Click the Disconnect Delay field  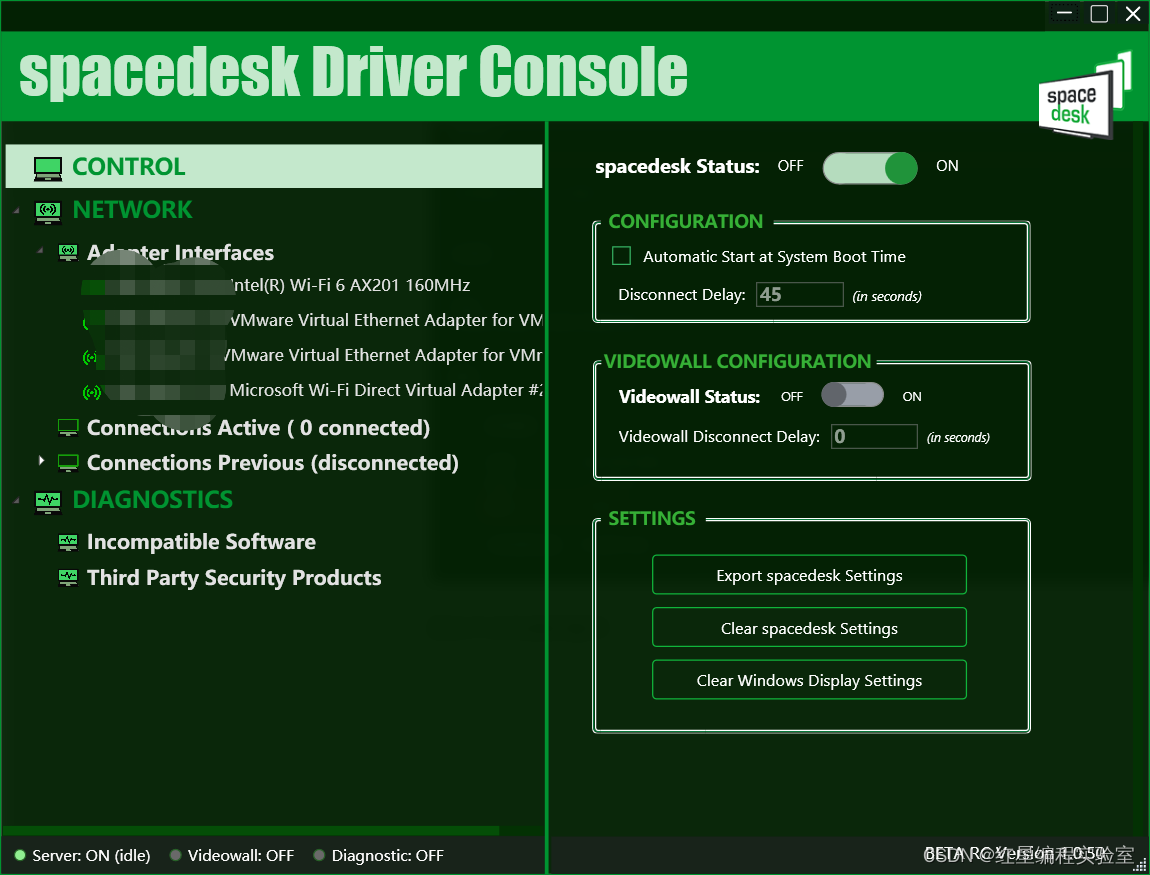(799, 295)
